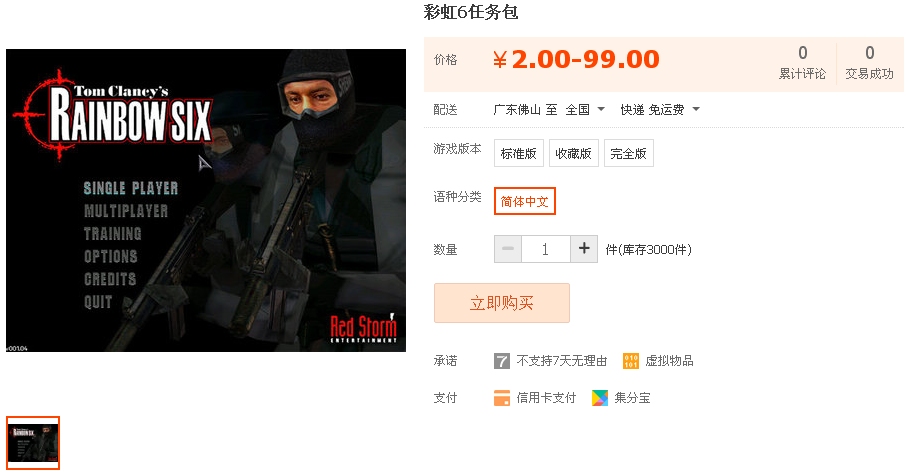Expand the 全国 delivery destination dropdown

pyautogui.click(x=585, y=109)
